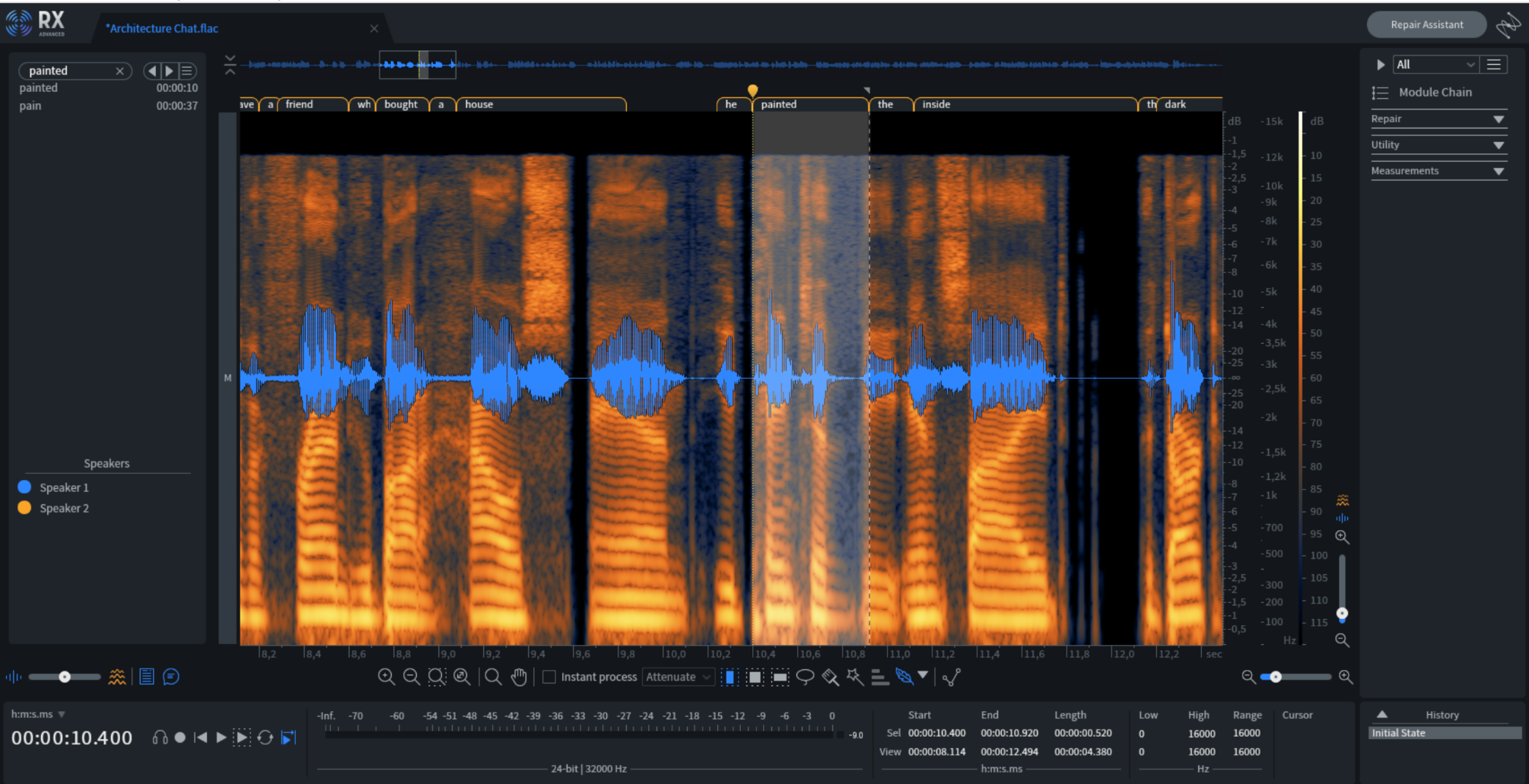Open the Attenuate mode dropdown
Screen dimensions: 1529x784
click(x=679, y=677)
